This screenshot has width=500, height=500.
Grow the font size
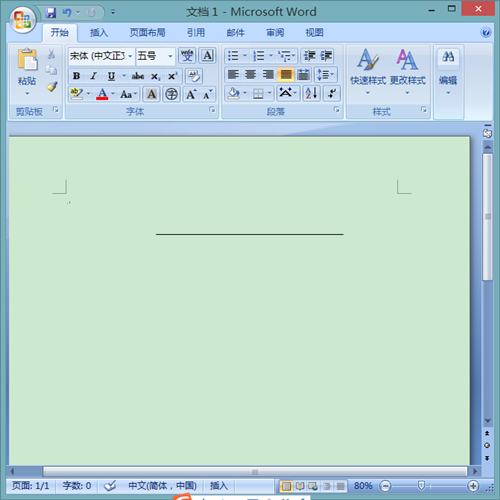191,94
